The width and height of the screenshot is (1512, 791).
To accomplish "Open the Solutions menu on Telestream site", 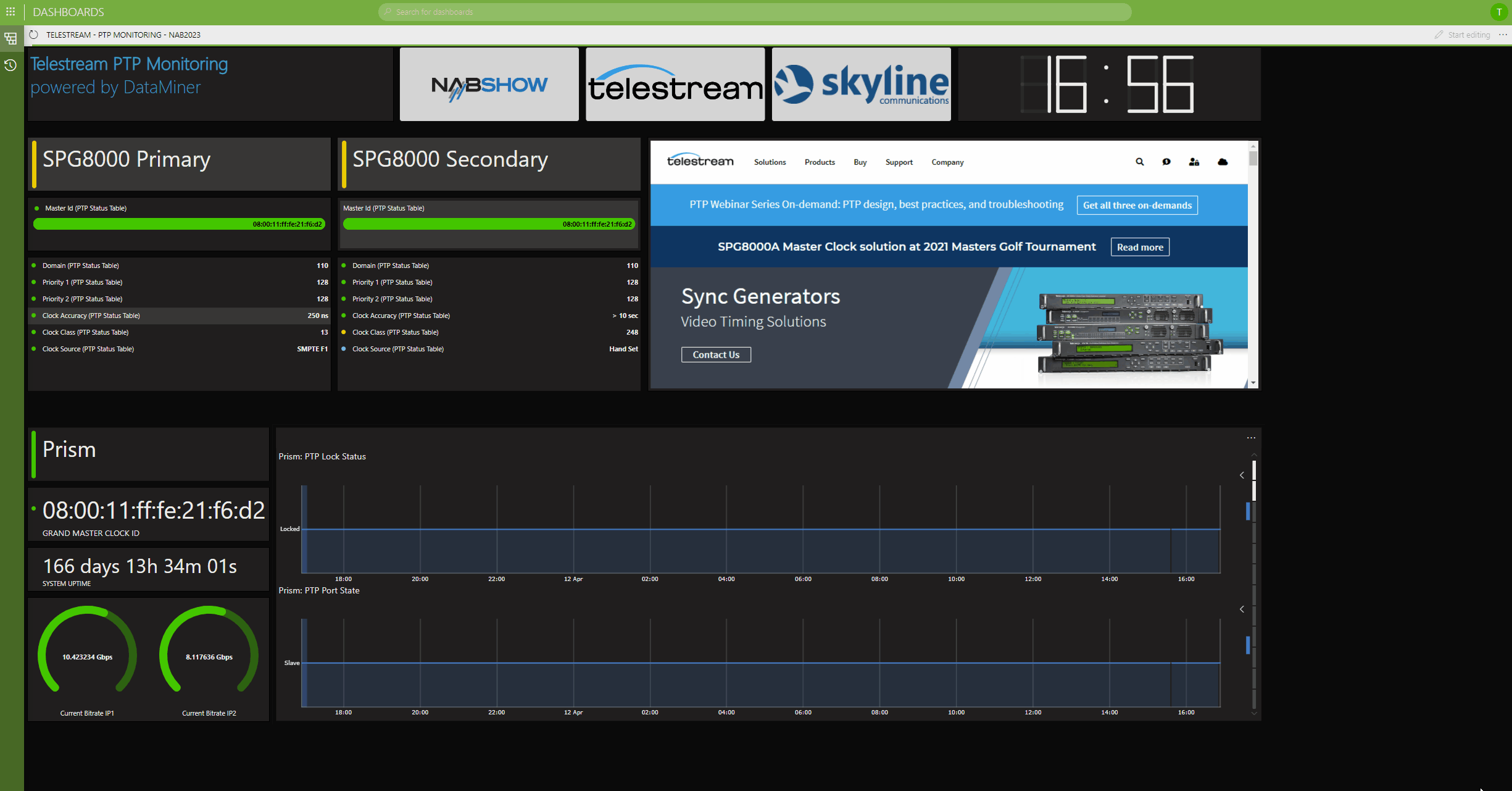I will [x=770, y=162].
